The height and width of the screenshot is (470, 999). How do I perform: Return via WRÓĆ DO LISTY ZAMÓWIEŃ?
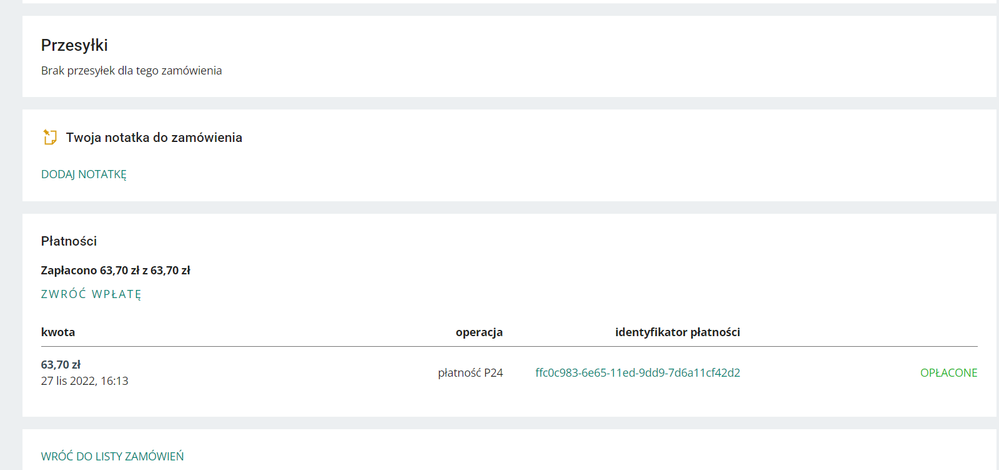coord(112,456)
